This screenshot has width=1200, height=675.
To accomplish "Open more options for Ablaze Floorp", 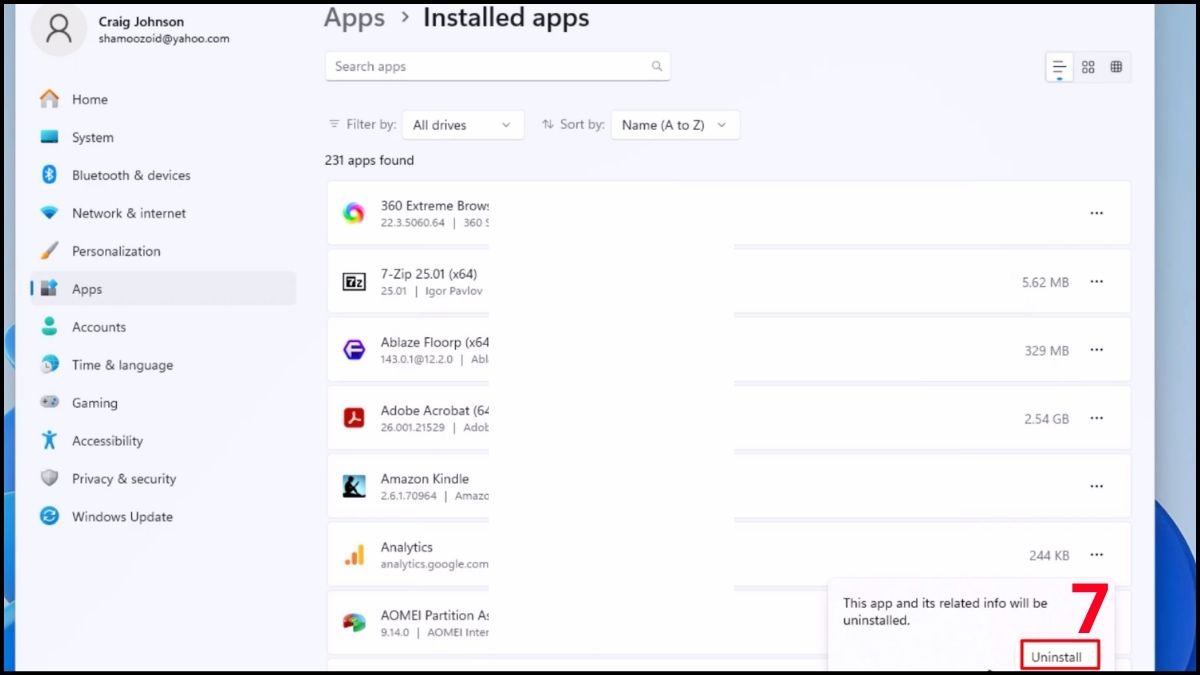I will [1097, 350].
